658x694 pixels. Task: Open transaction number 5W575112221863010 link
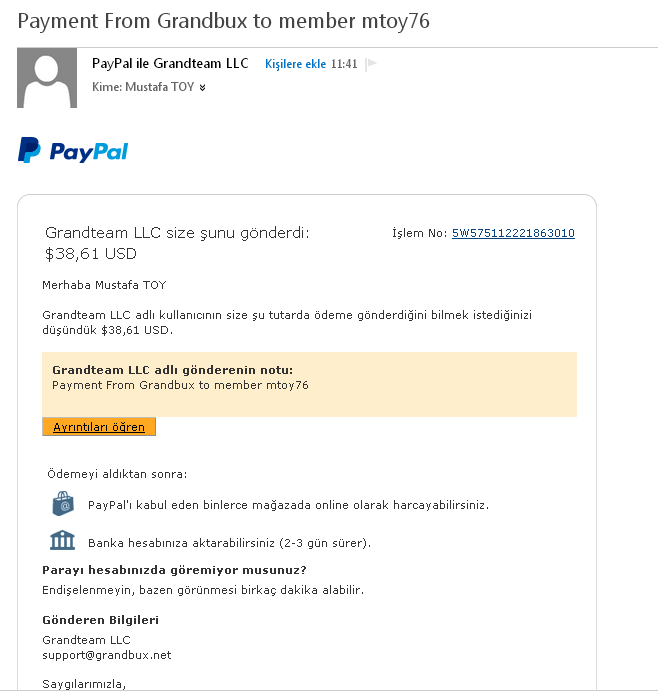point(513,233)
